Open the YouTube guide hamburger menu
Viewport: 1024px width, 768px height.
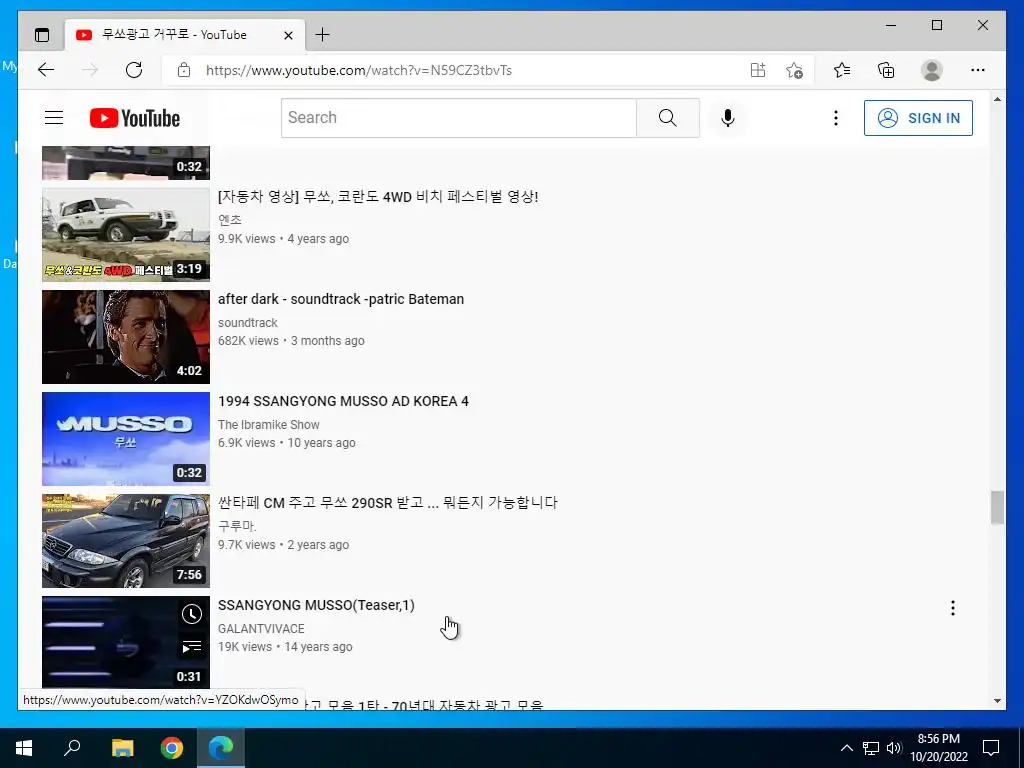click(54, 118)
